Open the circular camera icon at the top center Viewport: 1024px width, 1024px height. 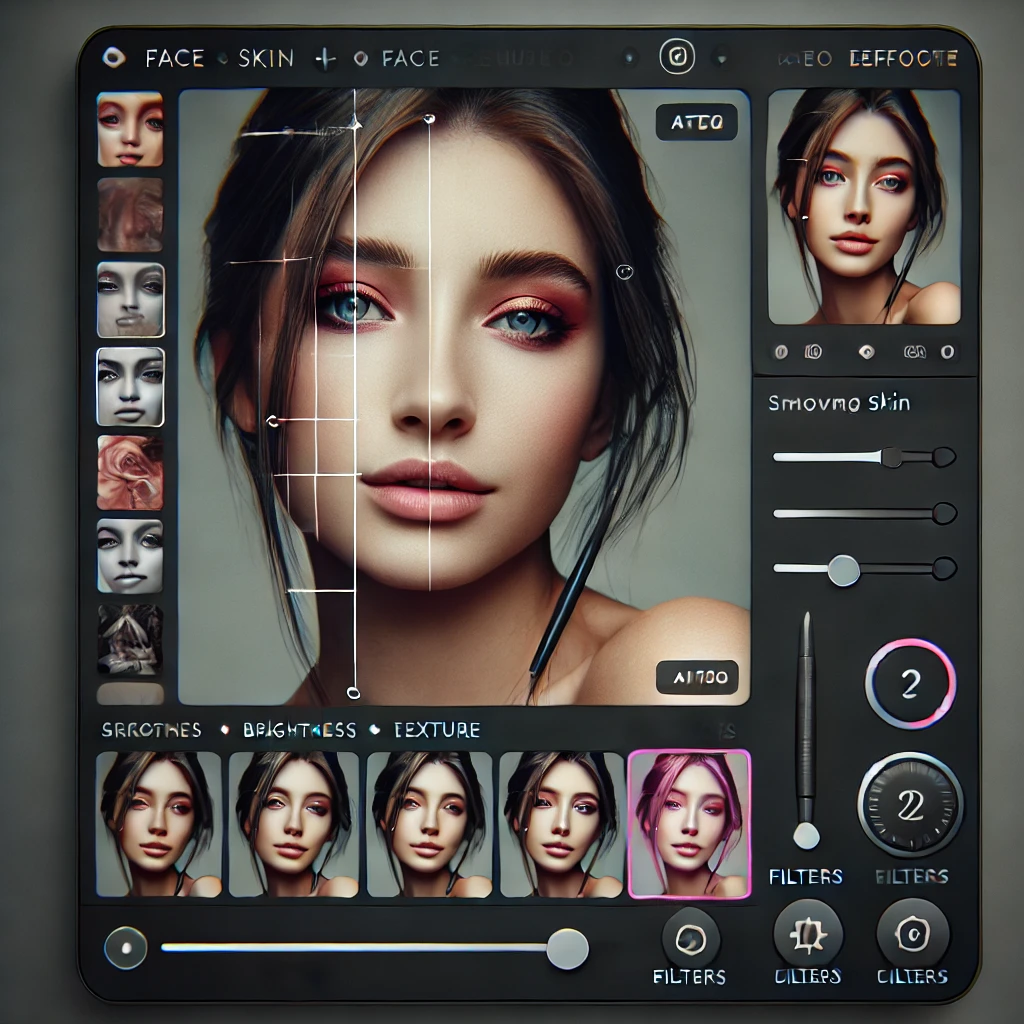point(676,58)
